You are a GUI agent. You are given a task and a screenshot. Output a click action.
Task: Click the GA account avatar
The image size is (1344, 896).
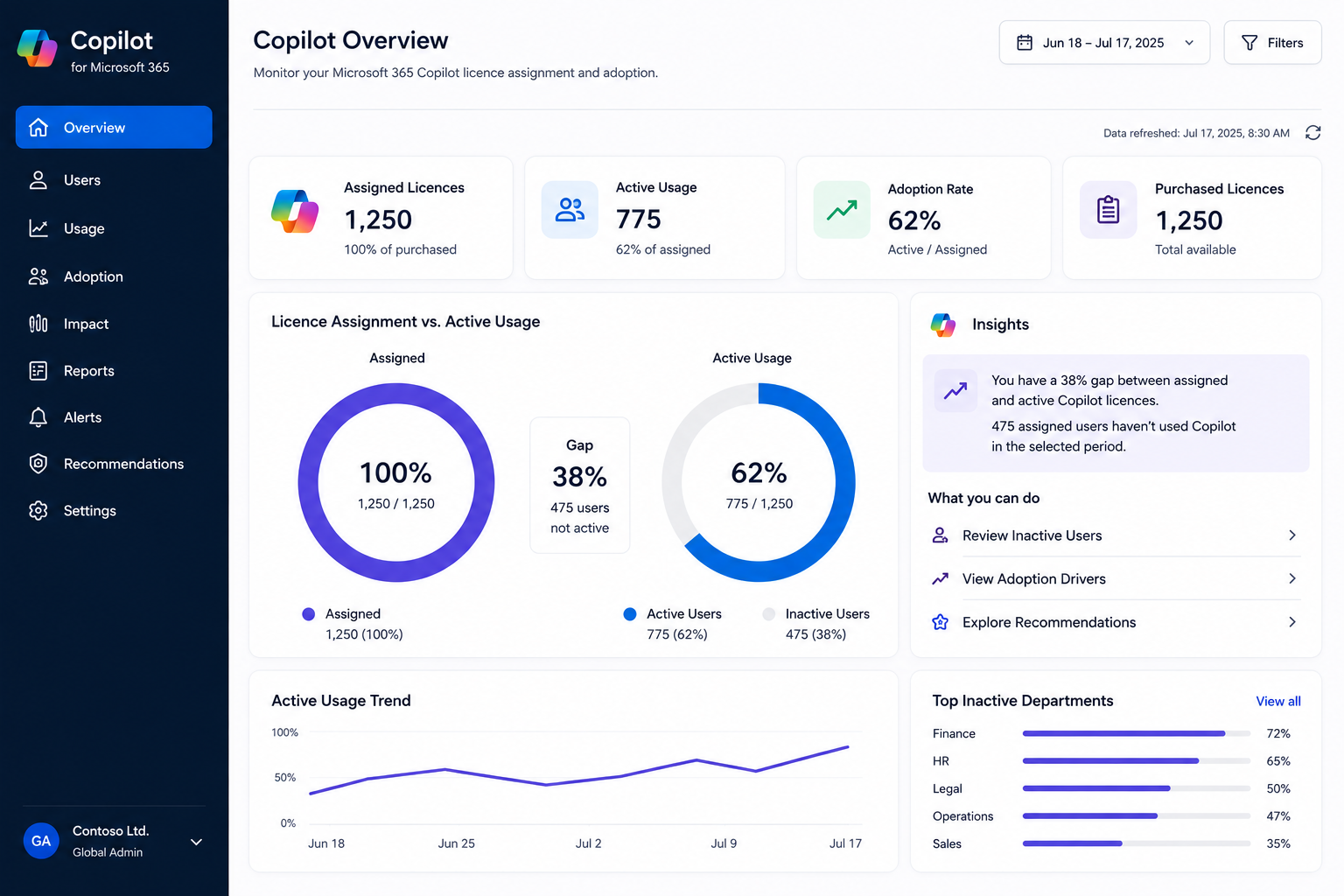pos(41,841)
